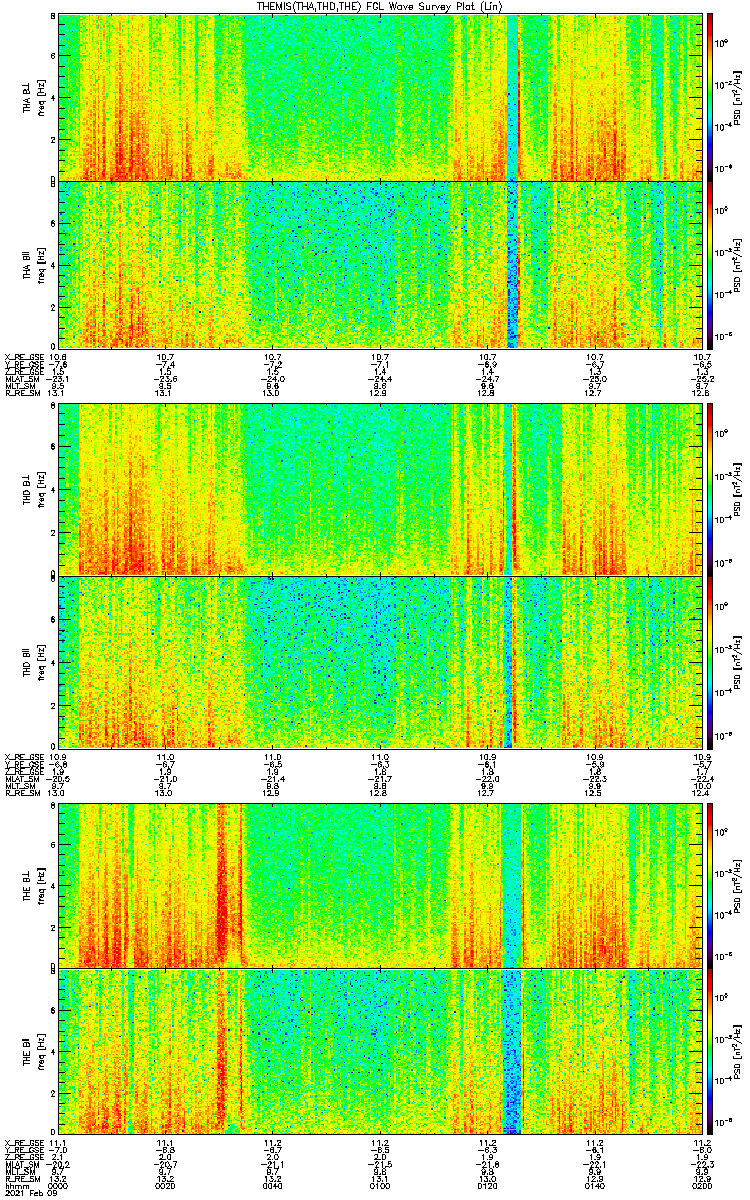
Task: Click the 'THE B∥ freq [Hz]' axis label
Action: pos(33,1052)
